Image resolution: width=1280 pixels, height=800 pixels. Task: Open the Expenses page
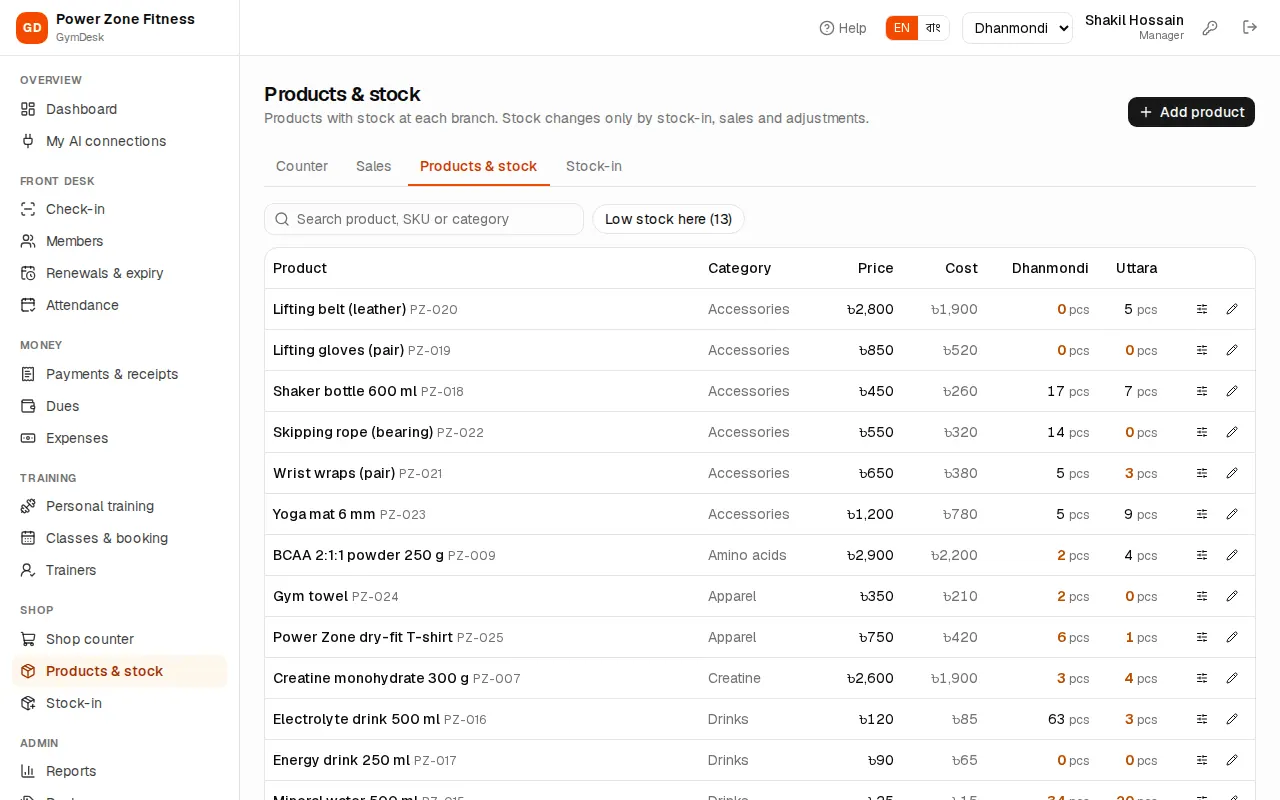[x=120, y=438]
